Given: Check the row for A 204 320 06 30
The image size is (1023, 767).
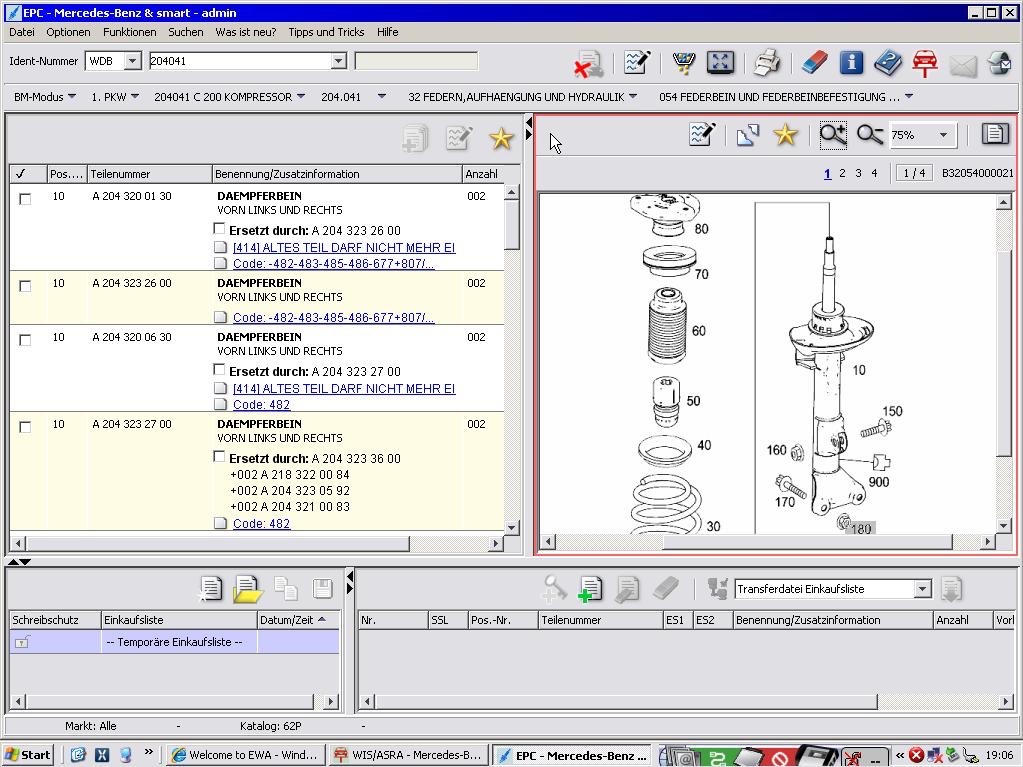Looking at the screenshot, I should click(x=25, y=340).
